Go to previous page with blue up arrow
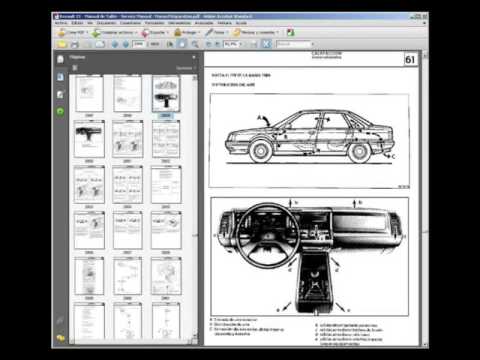Screen dimensions: 480x360 (x=115, y=44)
